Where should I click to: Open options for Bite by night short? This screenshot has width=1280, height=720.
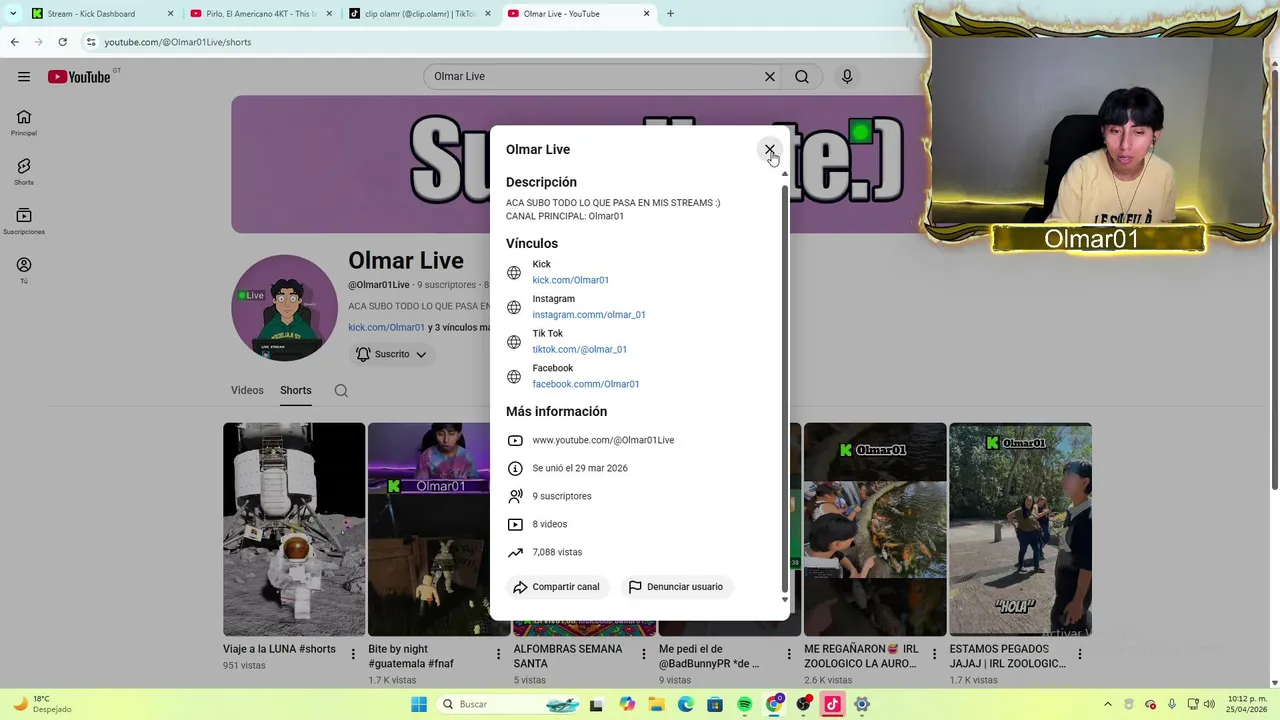pos(498,654)
